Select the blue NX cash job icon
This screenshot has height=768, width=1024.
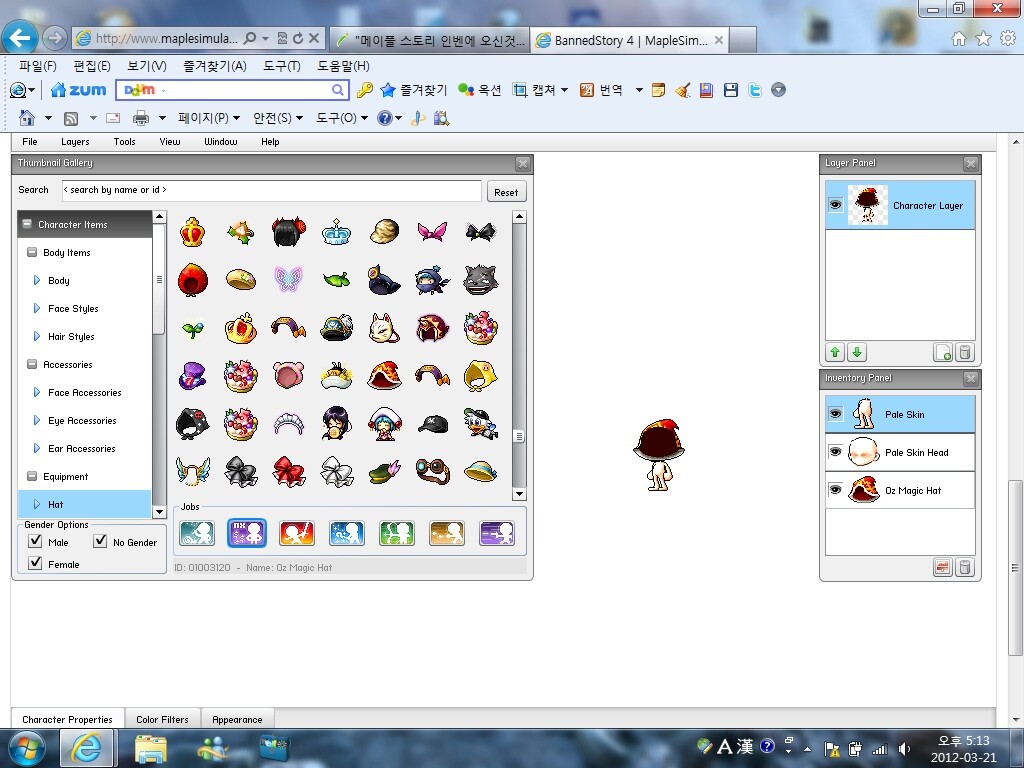(247, 533)
